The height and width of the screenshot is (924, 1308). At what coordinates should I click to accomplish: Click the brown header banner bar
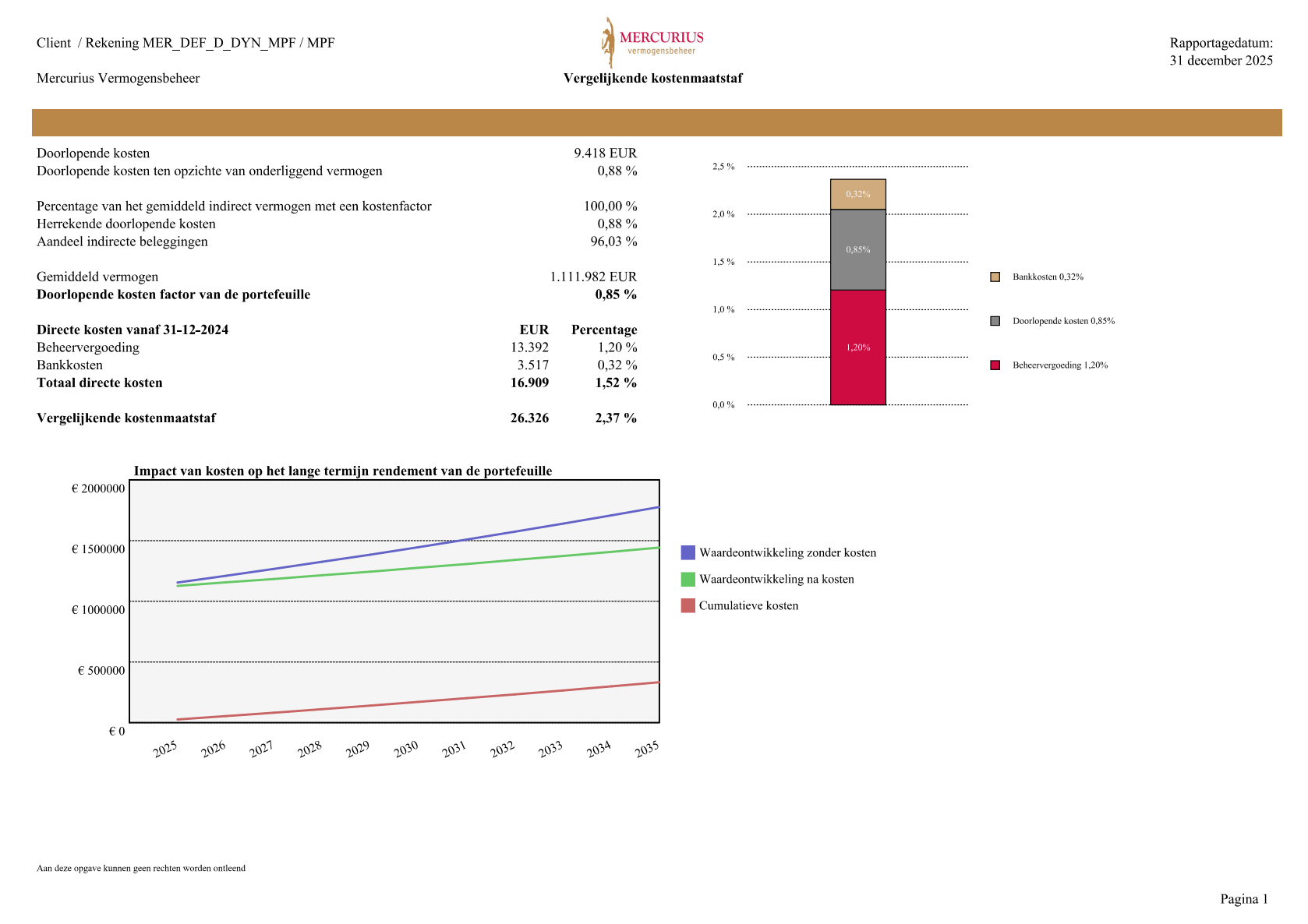point(656,123)
